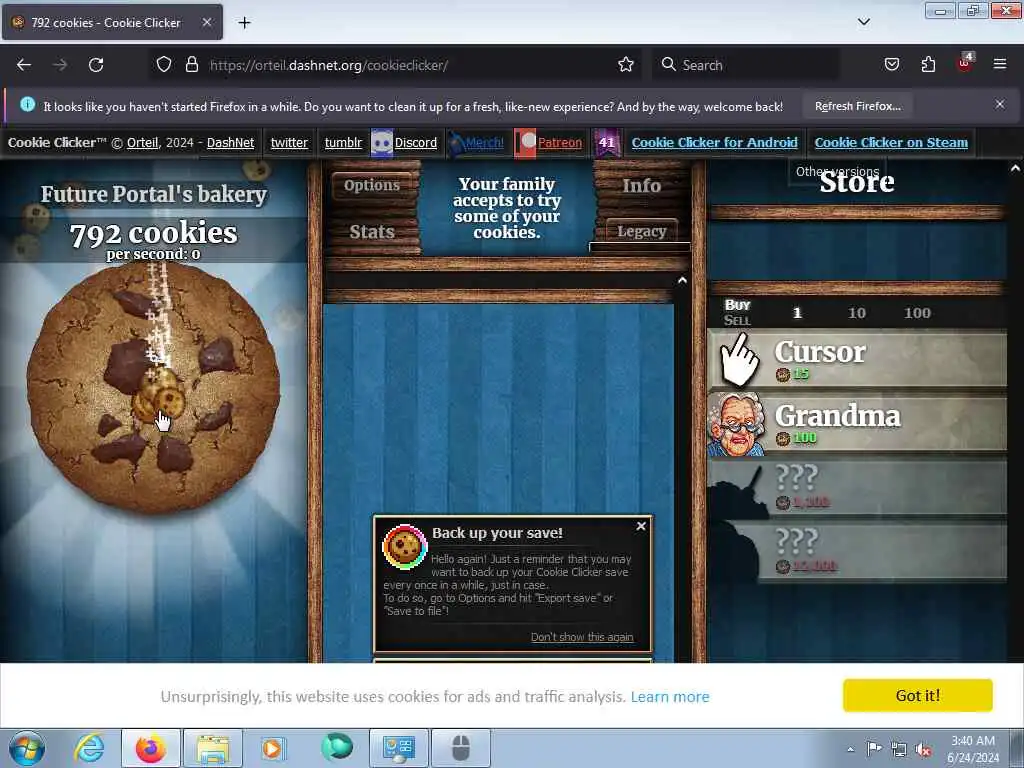Open the media player taskbar icon
Viewport: 1024px width, 768px height.
[x=273, y=748]
